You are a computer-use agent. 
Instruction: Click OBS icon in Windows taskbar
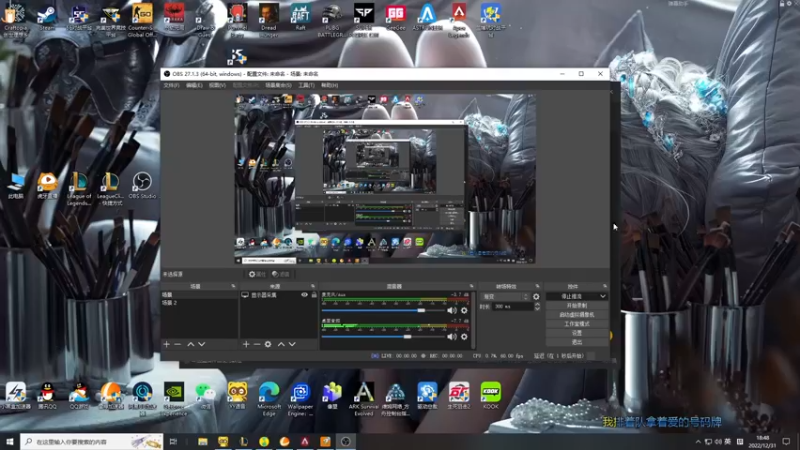(x=345, y=441)
